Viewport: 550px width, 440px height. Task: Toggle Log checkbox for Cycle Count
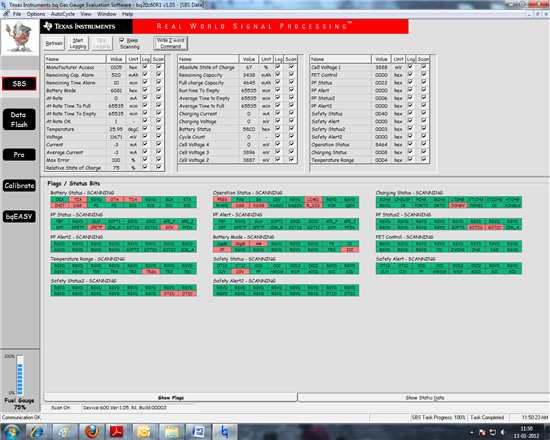click(x=278, y=136)
